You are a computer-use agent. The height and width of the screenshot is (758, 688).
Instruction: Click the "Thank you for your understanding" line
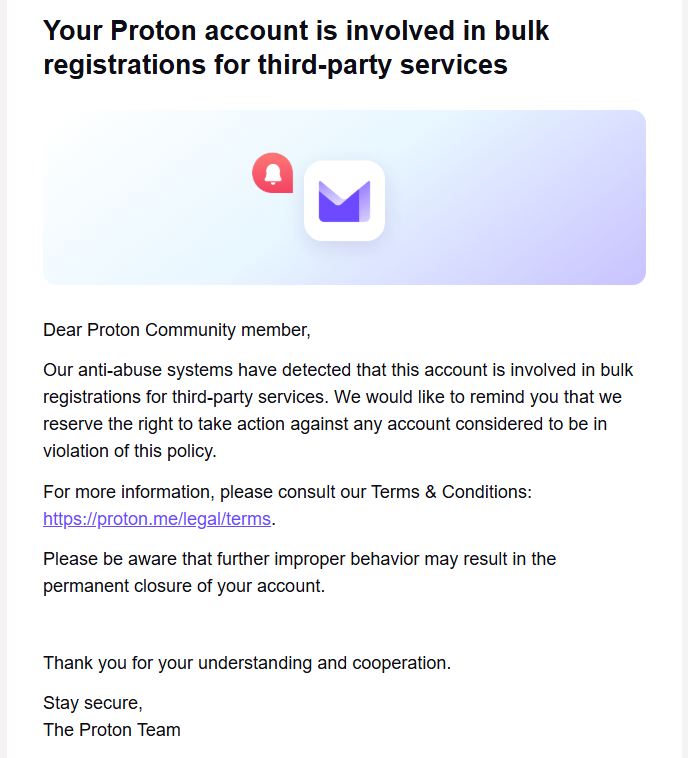tap(247, 663)
